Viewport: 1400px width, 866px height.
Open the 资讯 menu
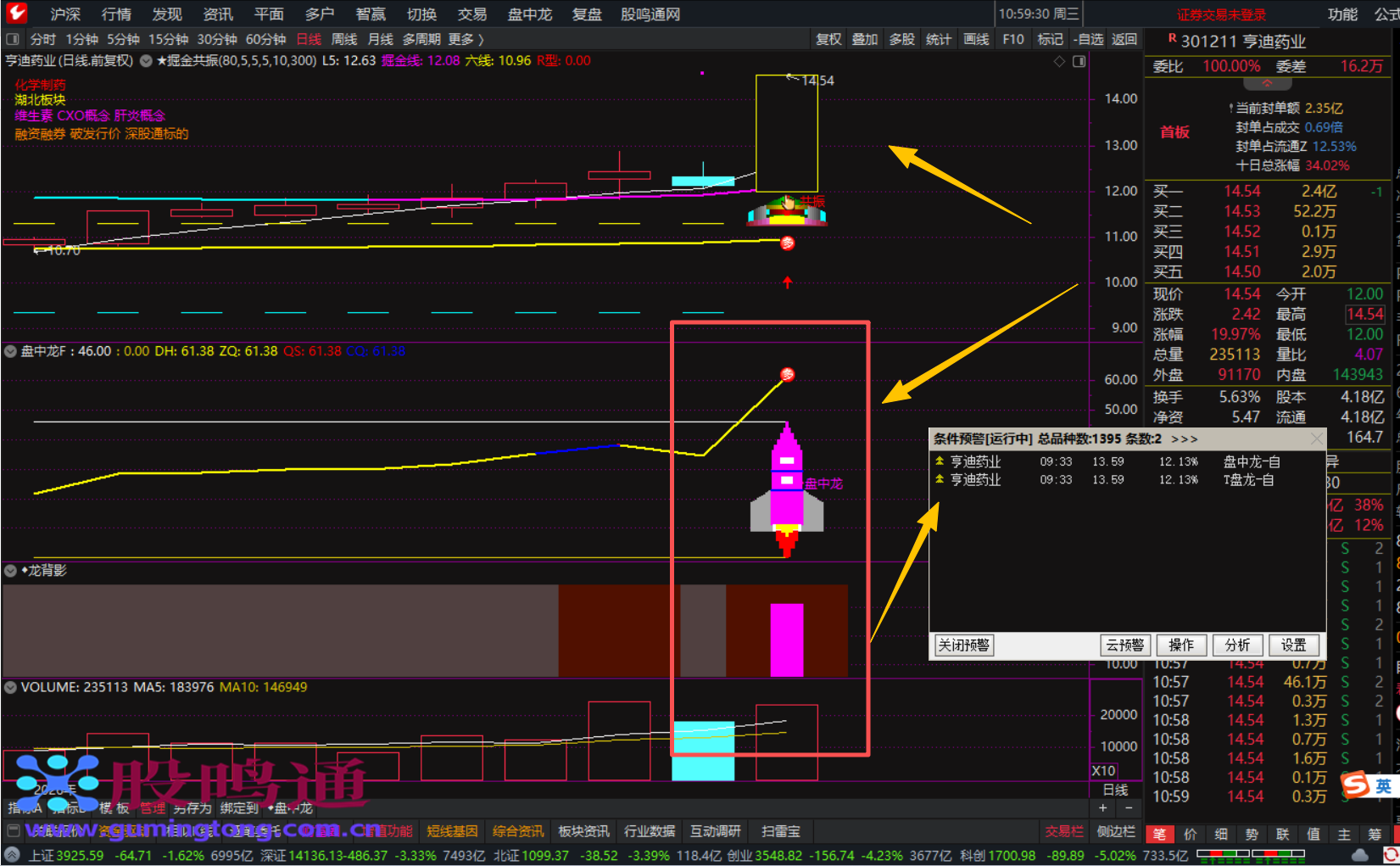218,14
